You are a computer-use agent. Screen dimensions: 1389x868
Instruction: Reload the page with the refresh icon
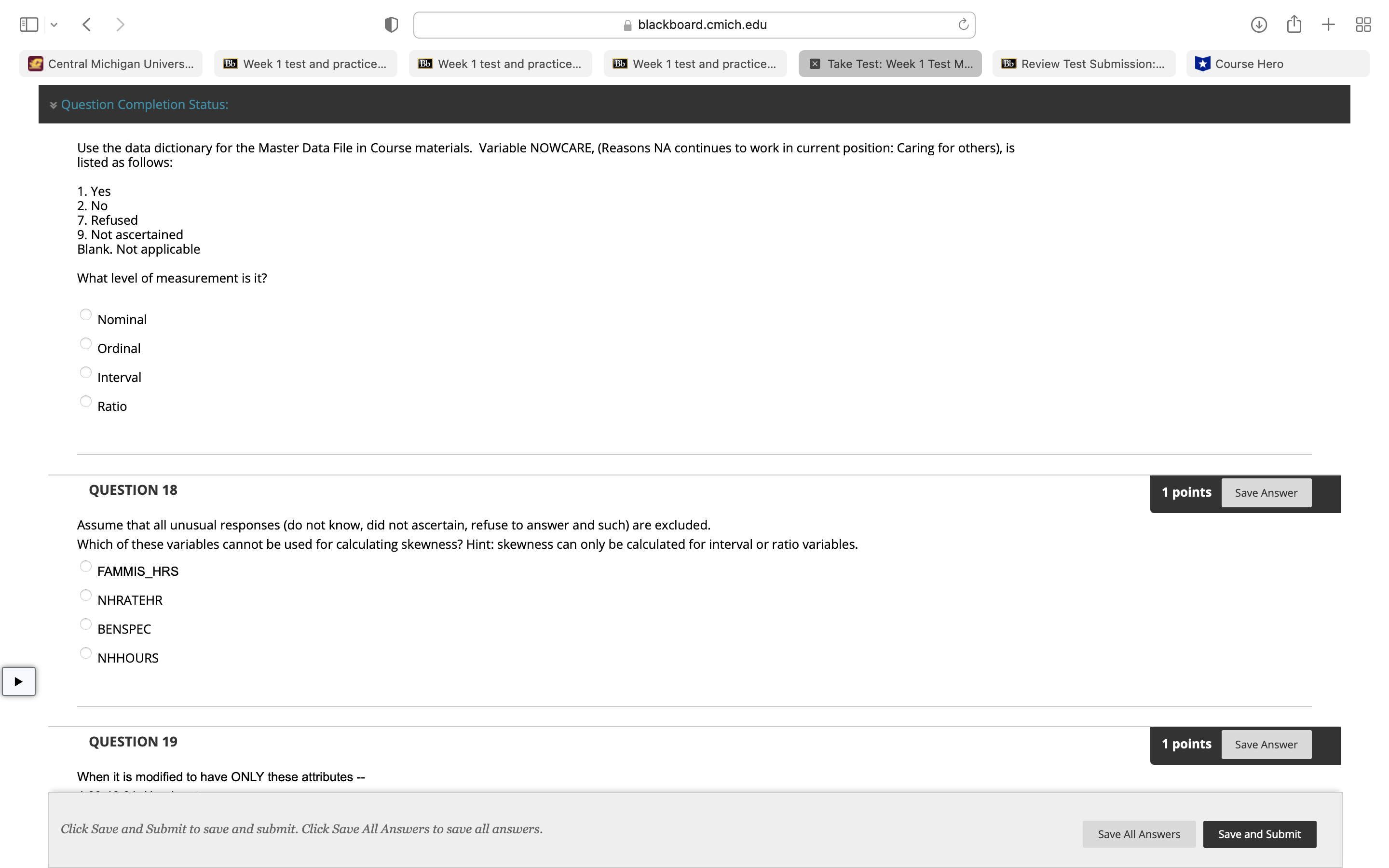(x=963, y=24)
